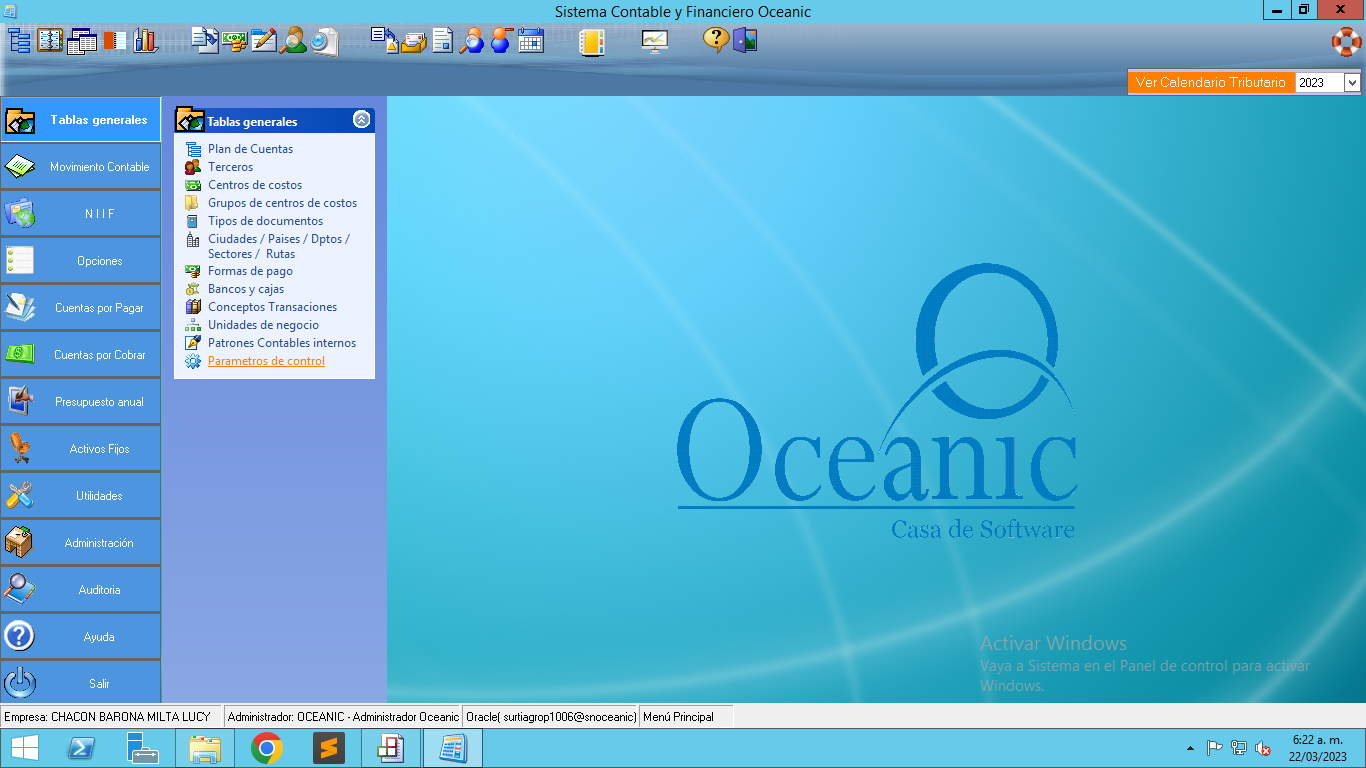The image size is (1366, 768).
Task: Open the Activos Fijos module
Action: pyautogui.click(x=80, y=449)
